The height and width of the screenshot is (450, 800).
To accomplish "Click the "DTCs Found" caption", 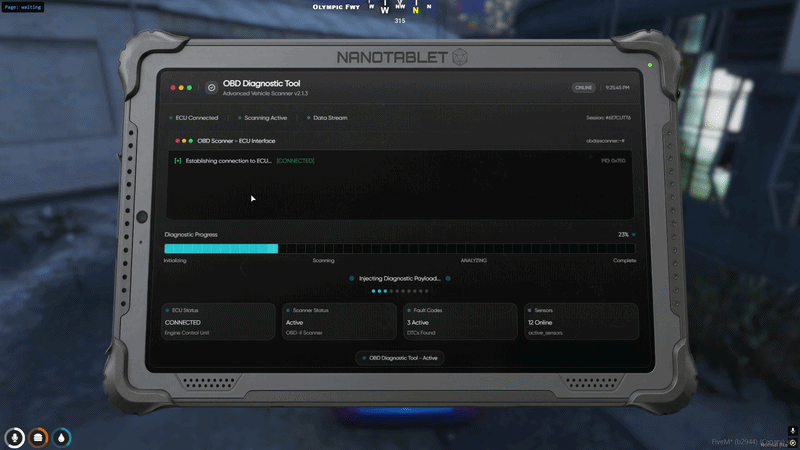I will 421,333.
